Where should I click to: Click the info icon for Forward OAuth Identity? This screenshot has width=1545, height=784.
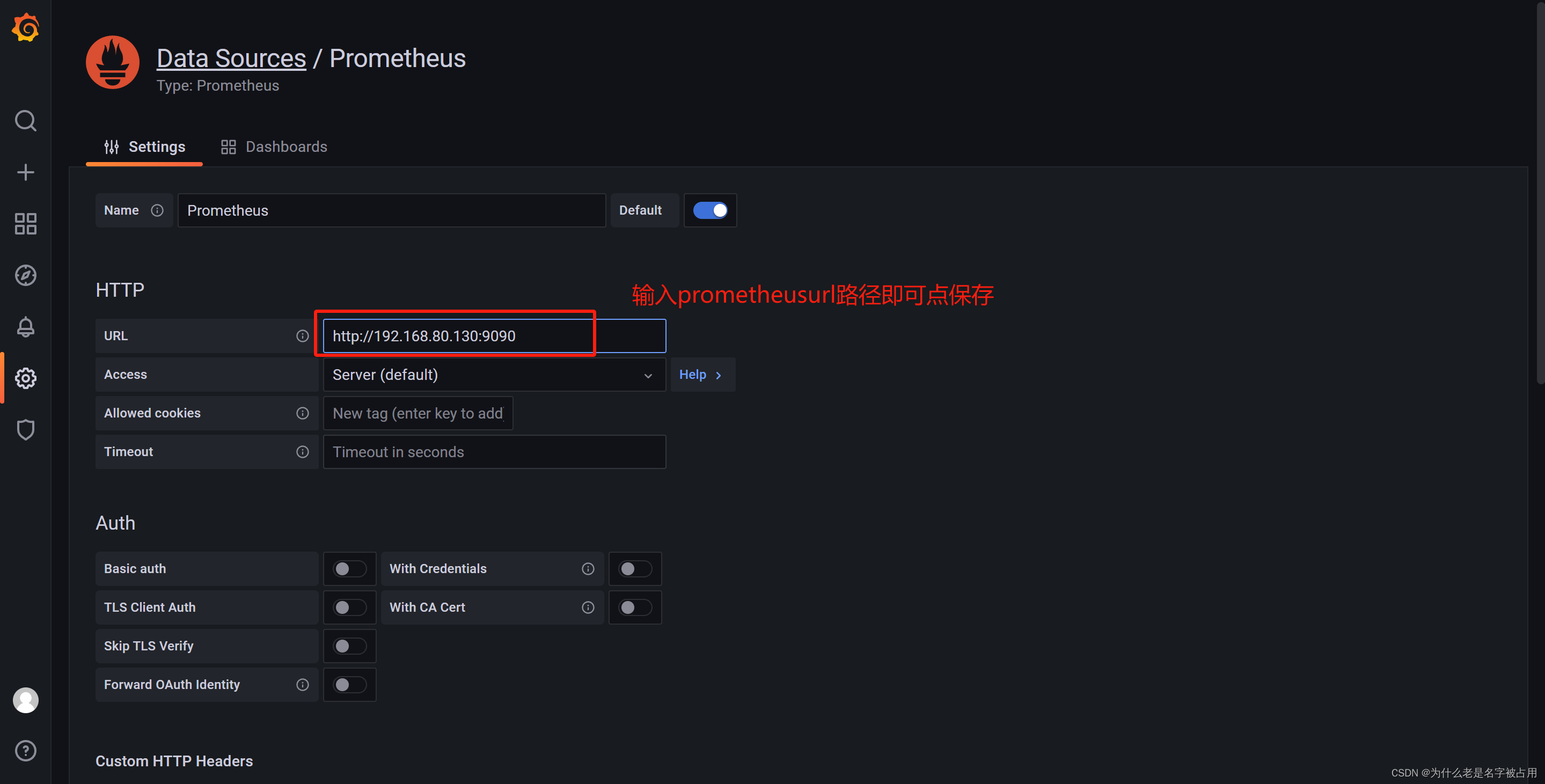(302, 684)
